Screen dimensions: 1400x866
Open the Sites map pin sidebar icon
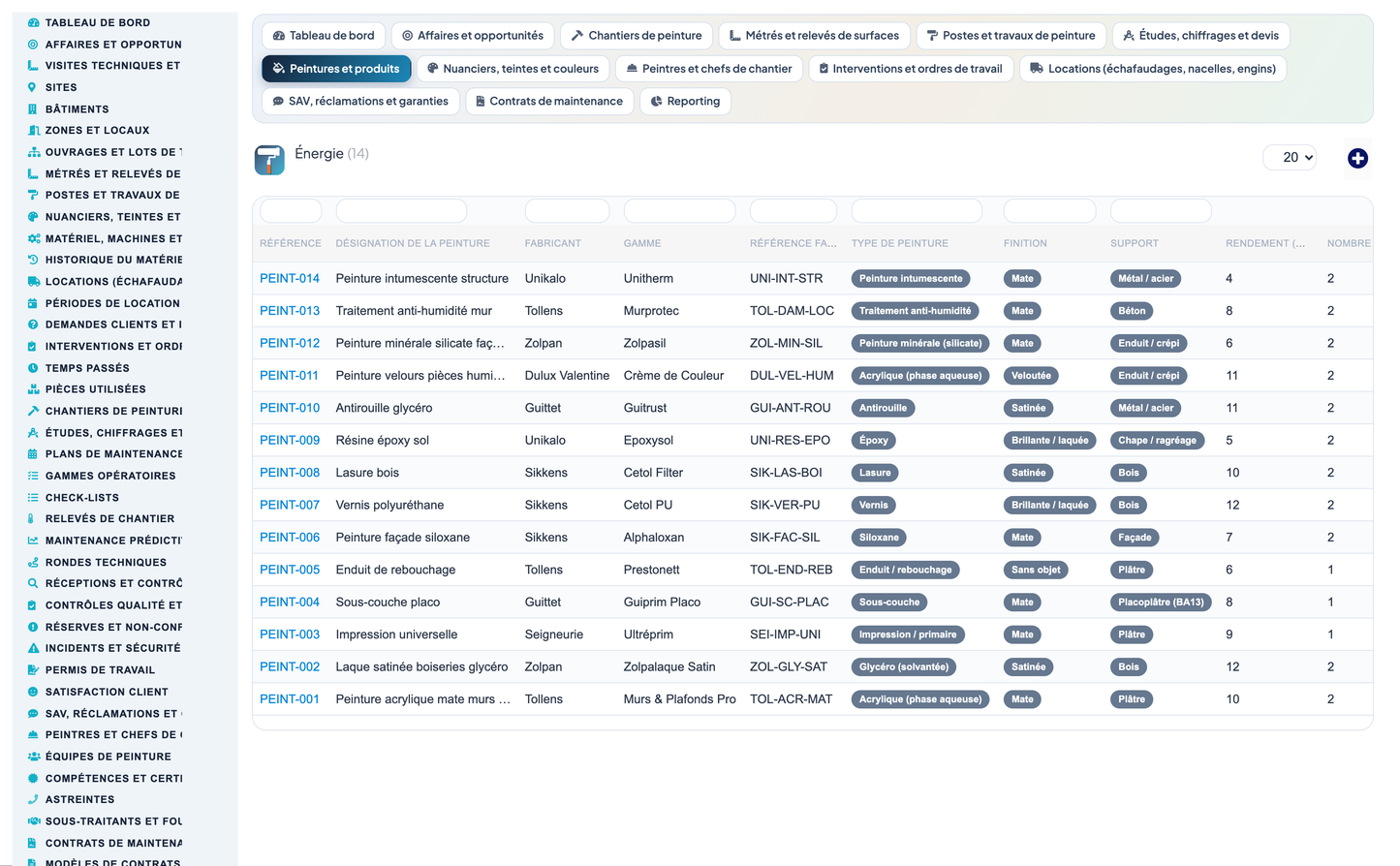coord(33,87)
